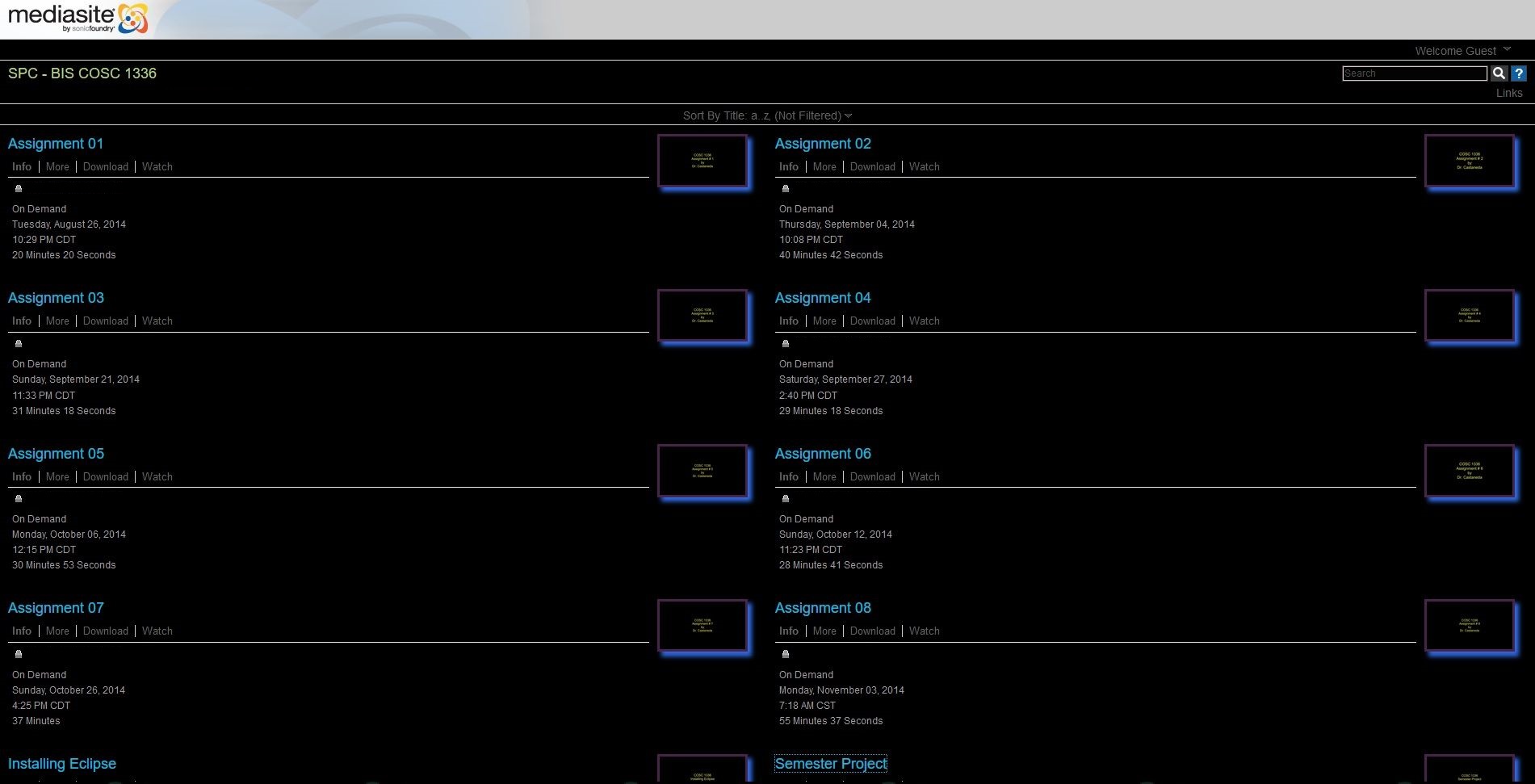Select the Info tab for Assignment 02

click(789, 166)
